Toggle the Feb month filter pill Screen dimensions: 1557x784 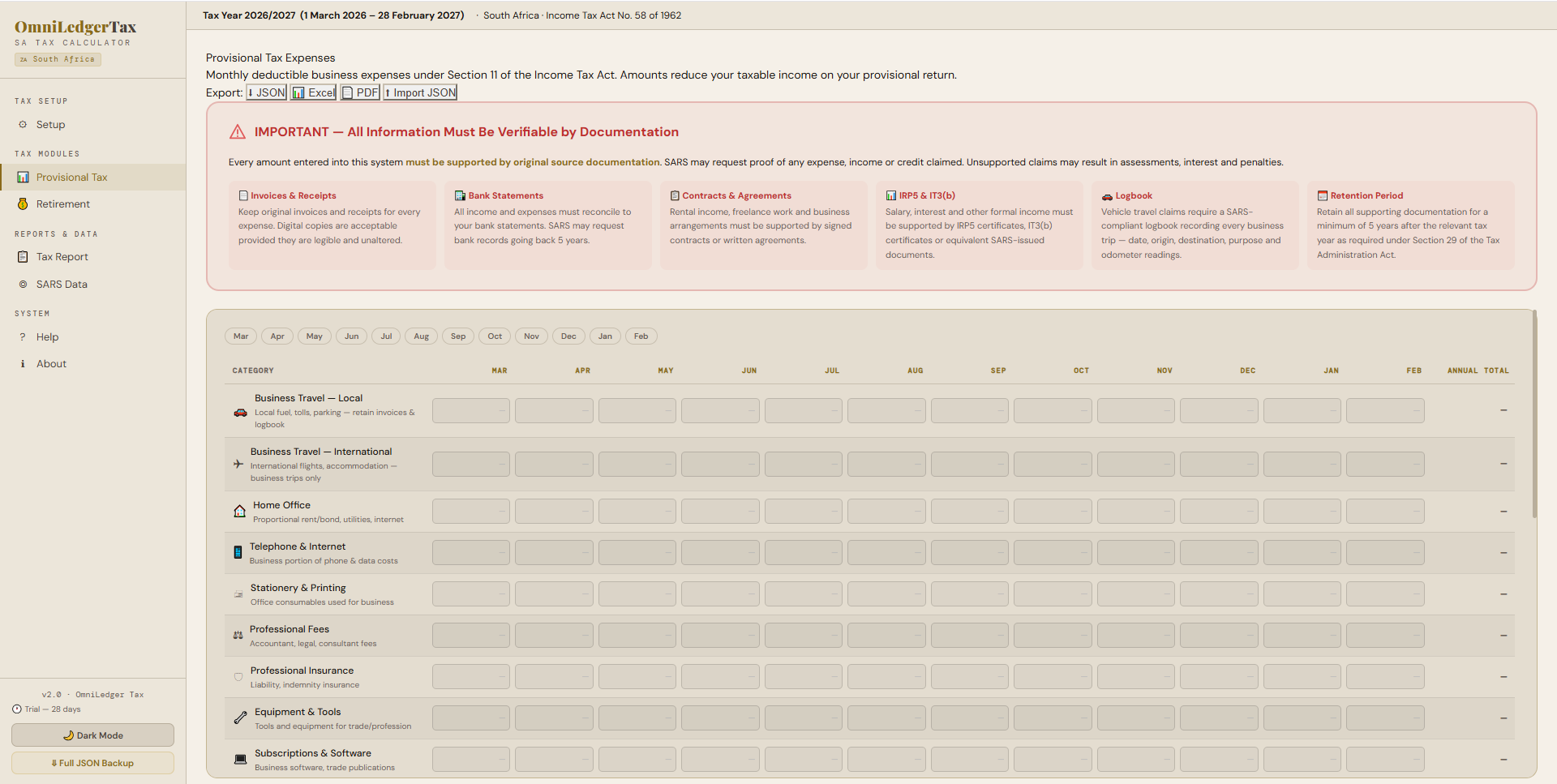tap(641, 336)
